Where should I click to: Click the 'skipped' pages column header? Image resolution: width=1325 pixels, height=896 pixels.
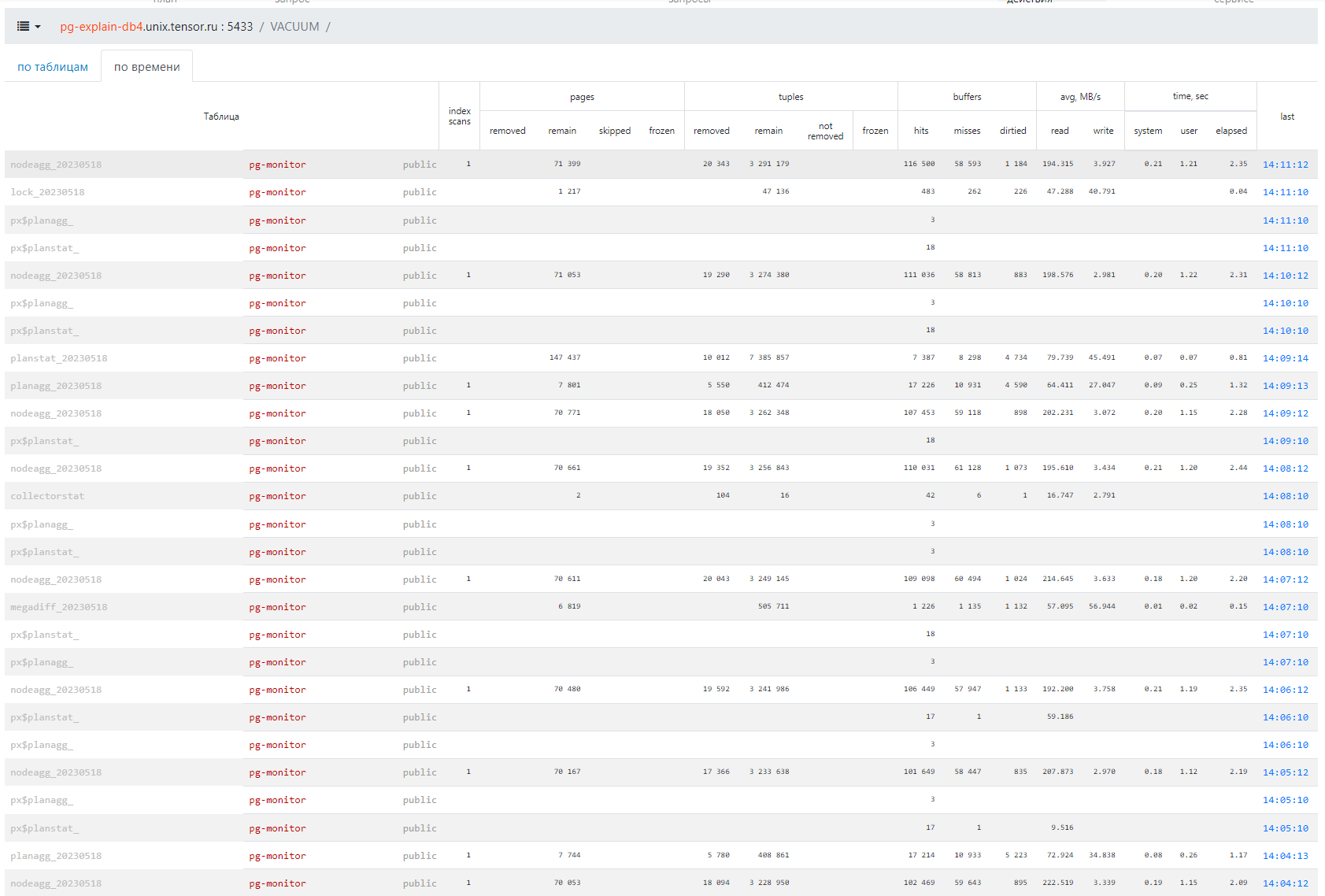(614, 131)
